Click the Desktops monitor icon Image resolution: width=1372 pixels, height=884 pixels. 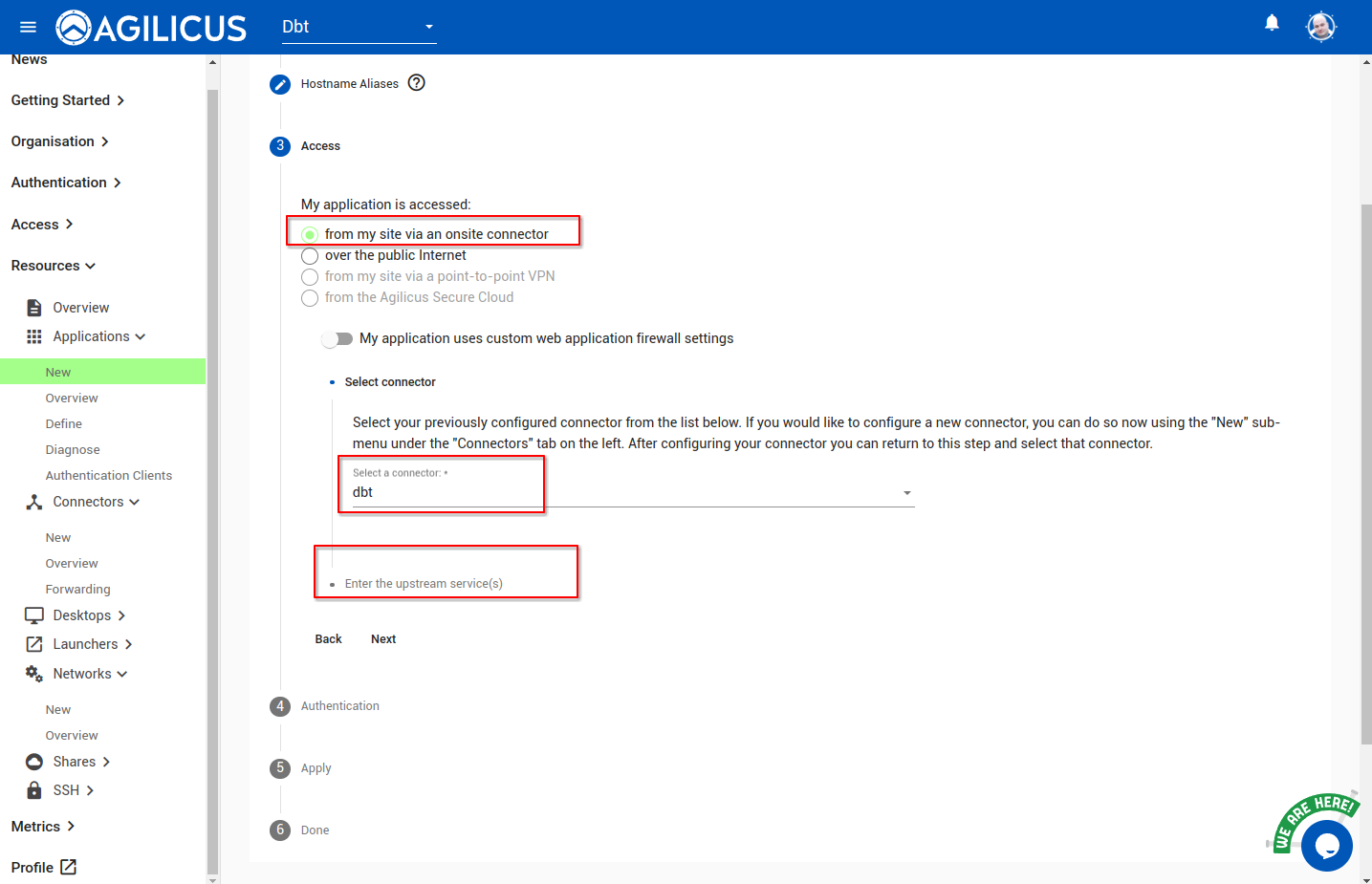[34, 615]
